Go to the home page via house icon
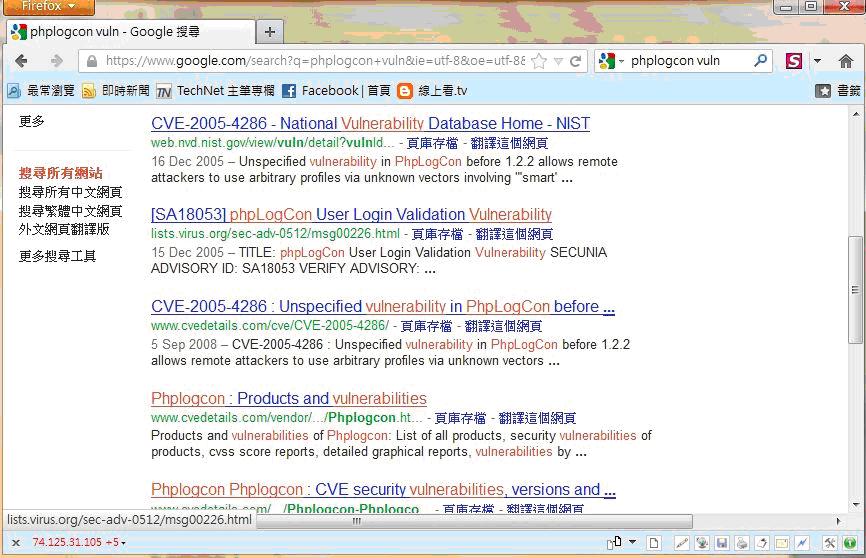Screen dimensions: 866x558 point(846,61)
